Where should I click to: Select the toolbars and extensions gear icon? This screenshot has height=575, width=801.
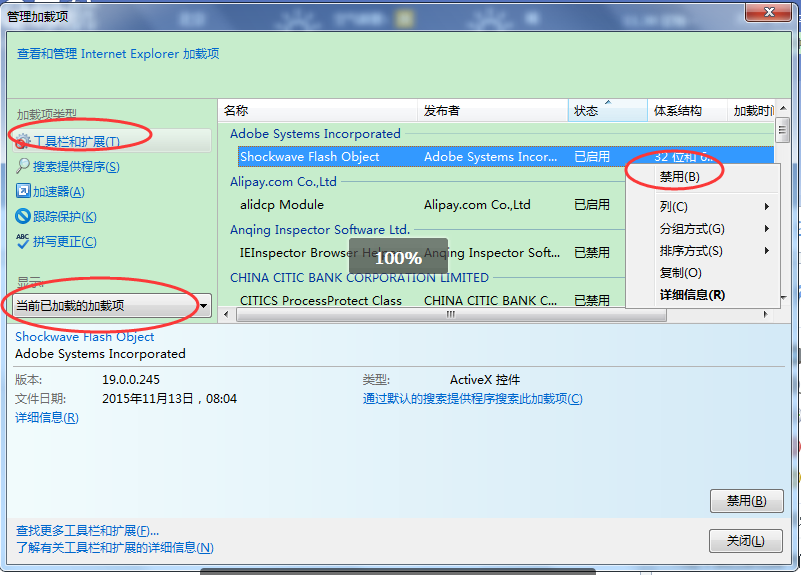tap(24, 142)
